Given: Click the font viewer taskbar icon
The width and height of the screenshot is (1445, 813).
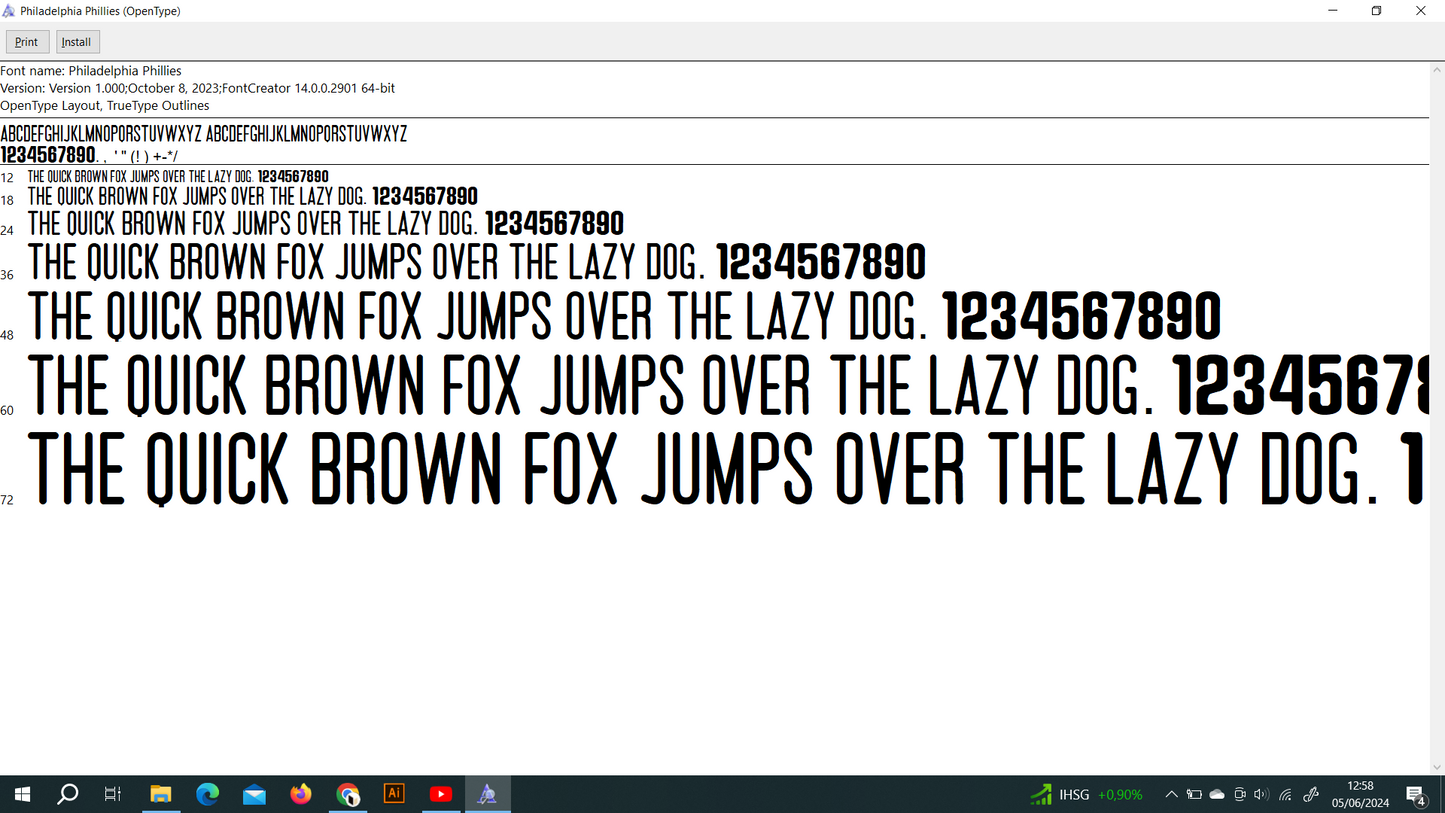Looking at the screenshot, I should coord(487,794).
